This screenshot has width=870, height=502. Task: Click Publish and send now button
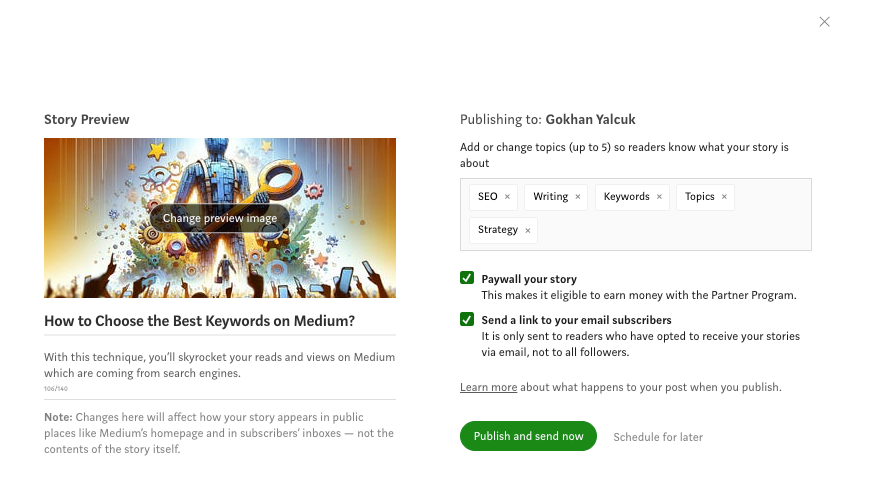528,436
